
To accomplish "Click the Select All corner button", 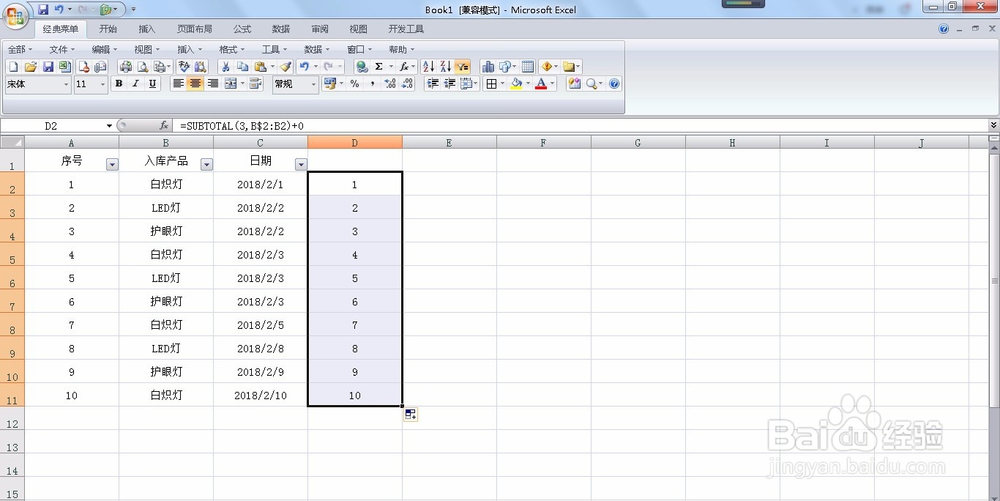I will pyautogui.click(x=12, y=142).
